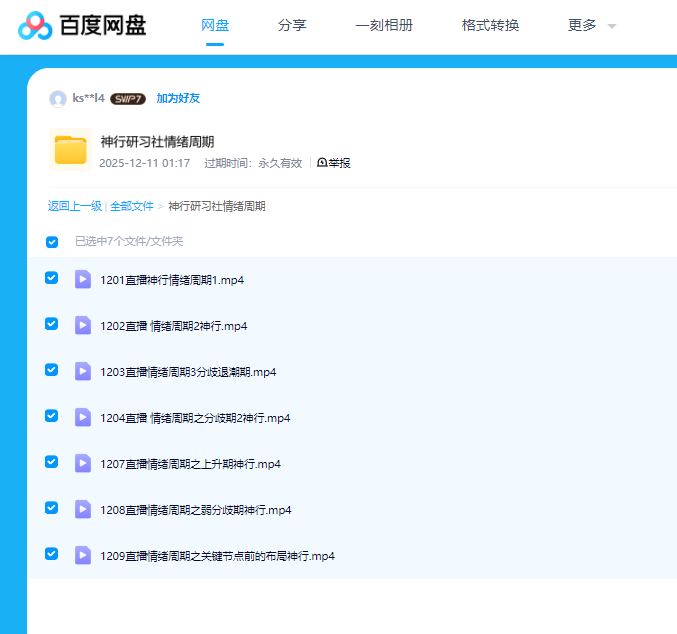The height and width of the screenshot is (634, 677).
Task: Open the 格式转换 tab
Action: (490, 26)
